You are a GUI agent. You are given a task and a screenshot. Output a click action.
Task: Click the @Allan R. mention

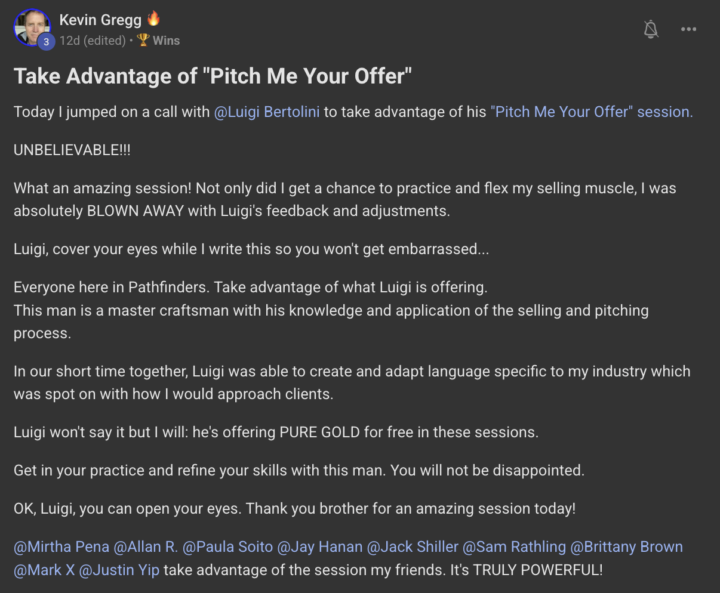(x=149, y=547)
